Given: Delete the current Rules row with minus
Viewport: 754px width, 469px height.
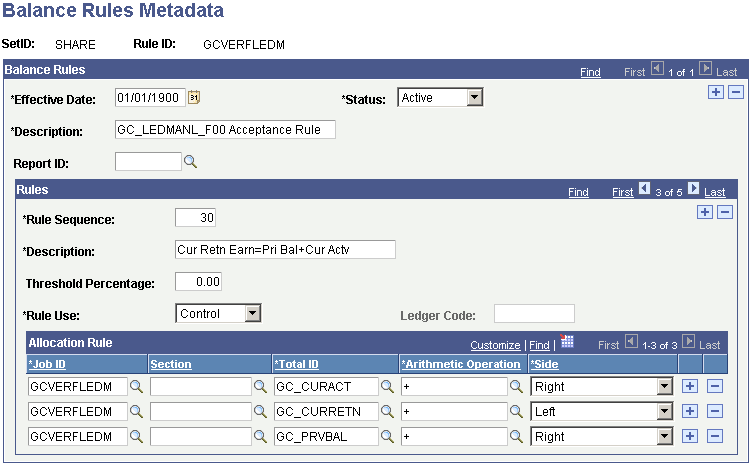Looking at the screenshot, I should coord(725,212).
